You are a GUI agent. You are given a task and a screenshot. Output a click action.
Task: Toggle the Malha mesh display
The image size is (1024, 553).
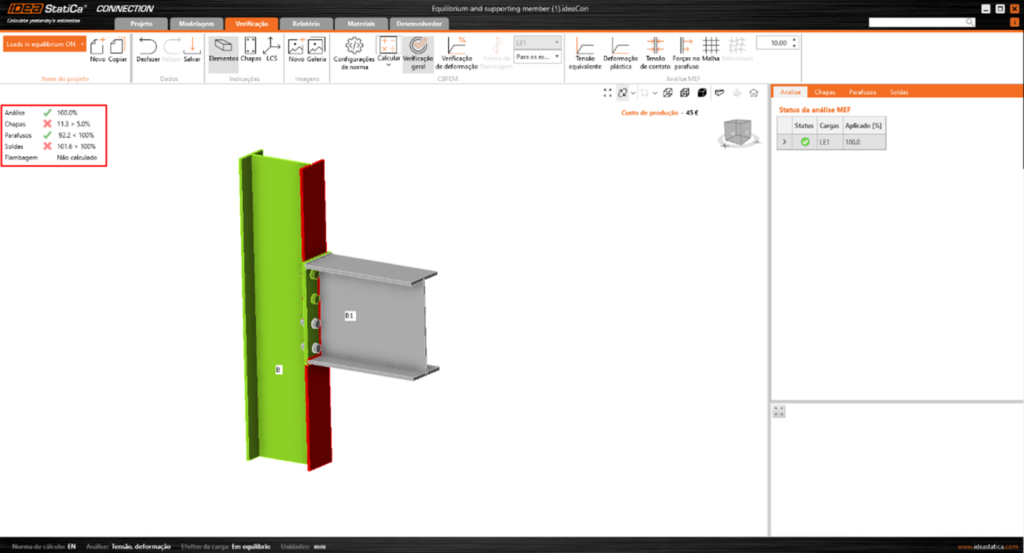pos(711,46)
